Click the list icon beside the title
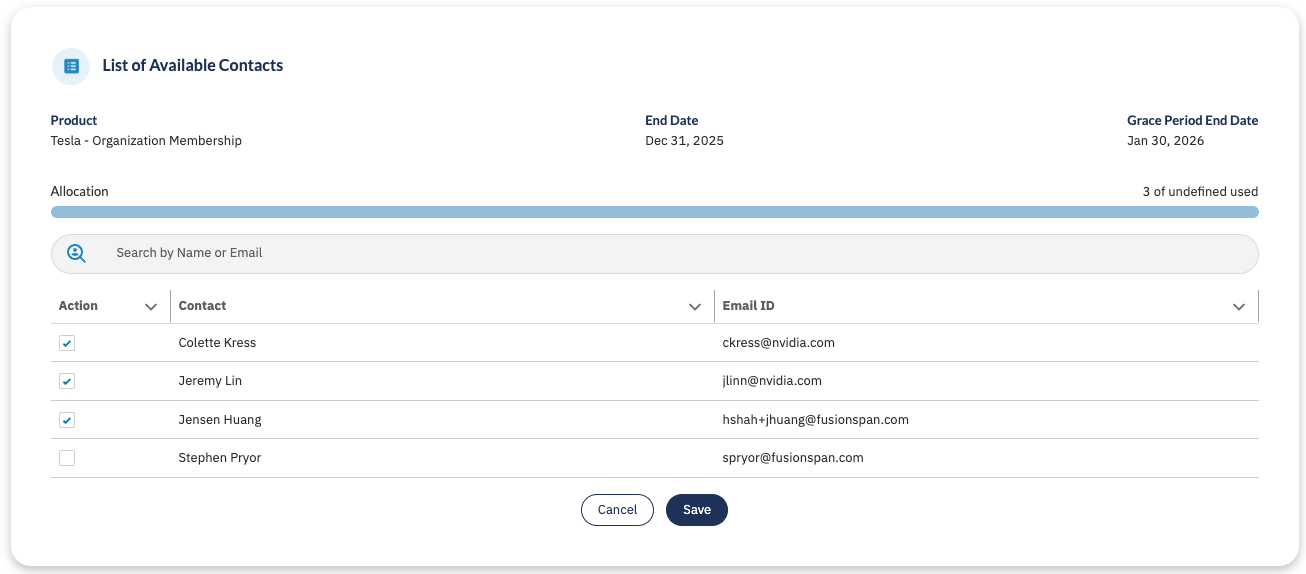Screen dimensions: 1306x574 coord(71,66)
